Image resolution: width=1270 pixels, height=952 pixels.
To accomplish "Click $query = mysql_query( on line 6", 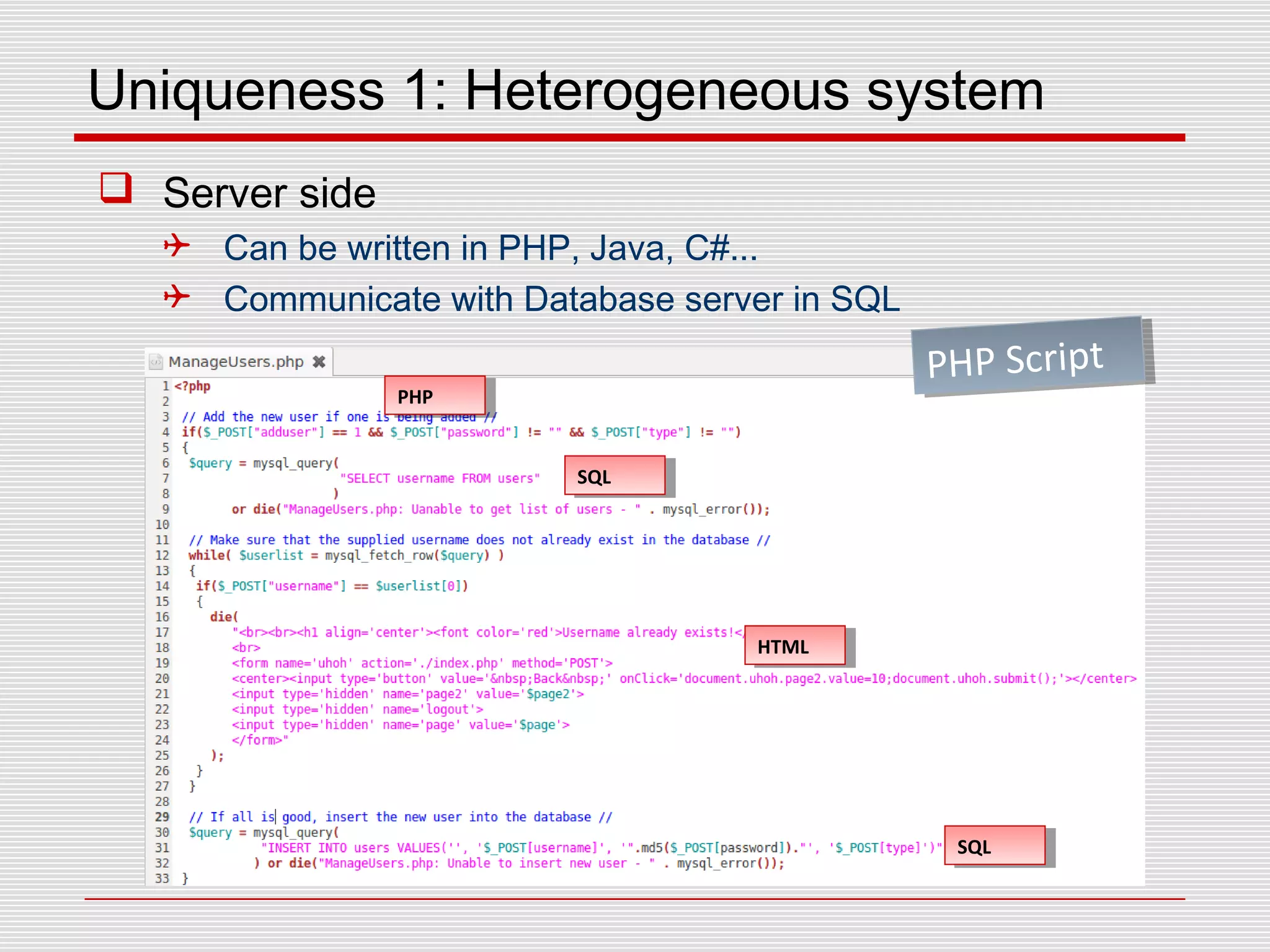I will [264, 463].
